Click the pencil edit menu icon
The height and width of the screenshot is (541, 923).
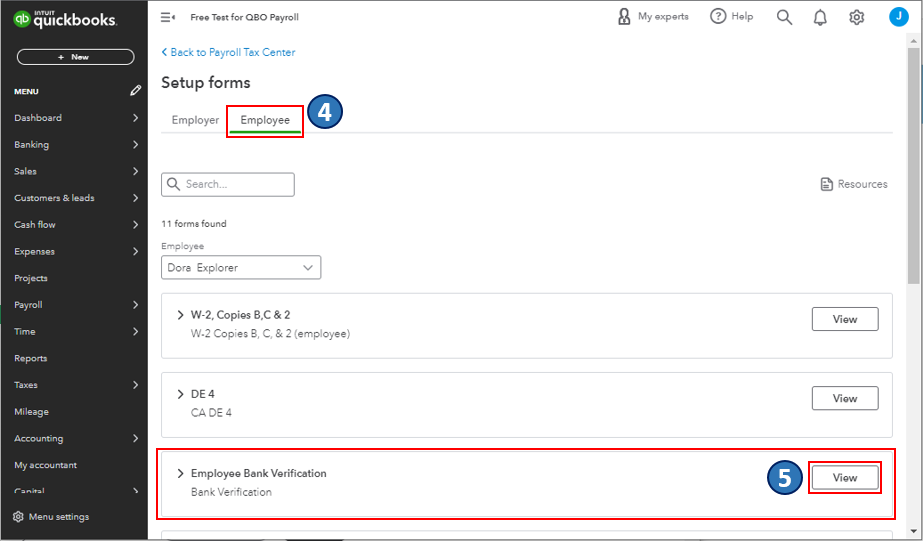click(135, 91)
